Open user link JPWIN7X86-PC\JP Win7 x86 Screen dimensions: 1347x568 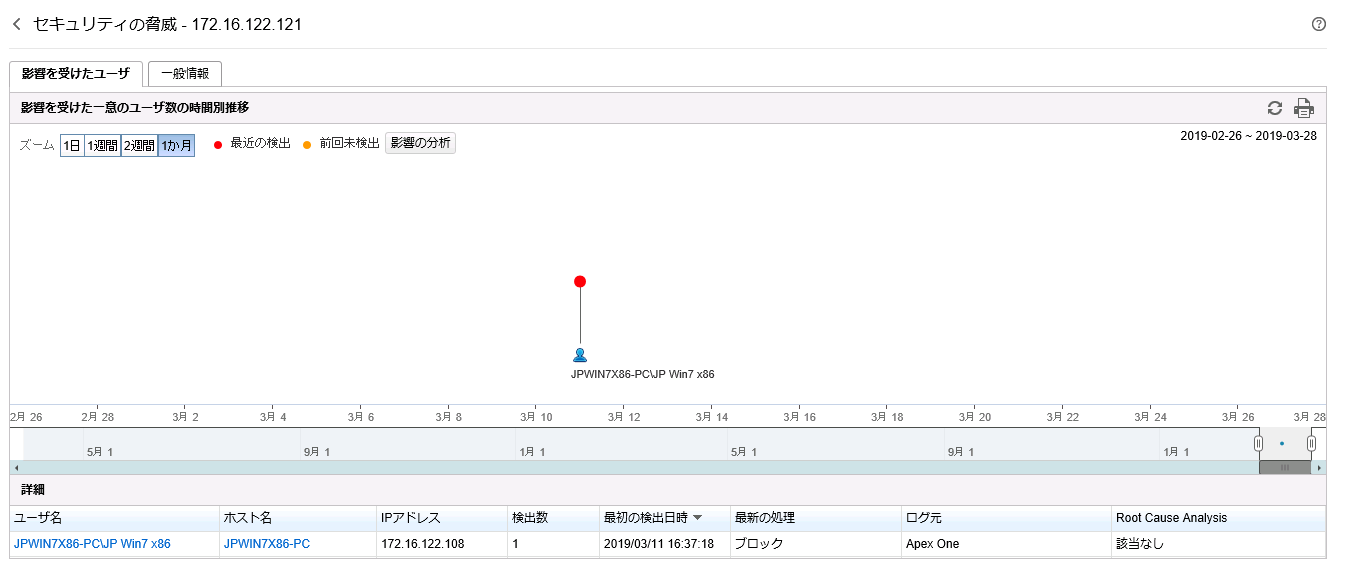point(92,544)
